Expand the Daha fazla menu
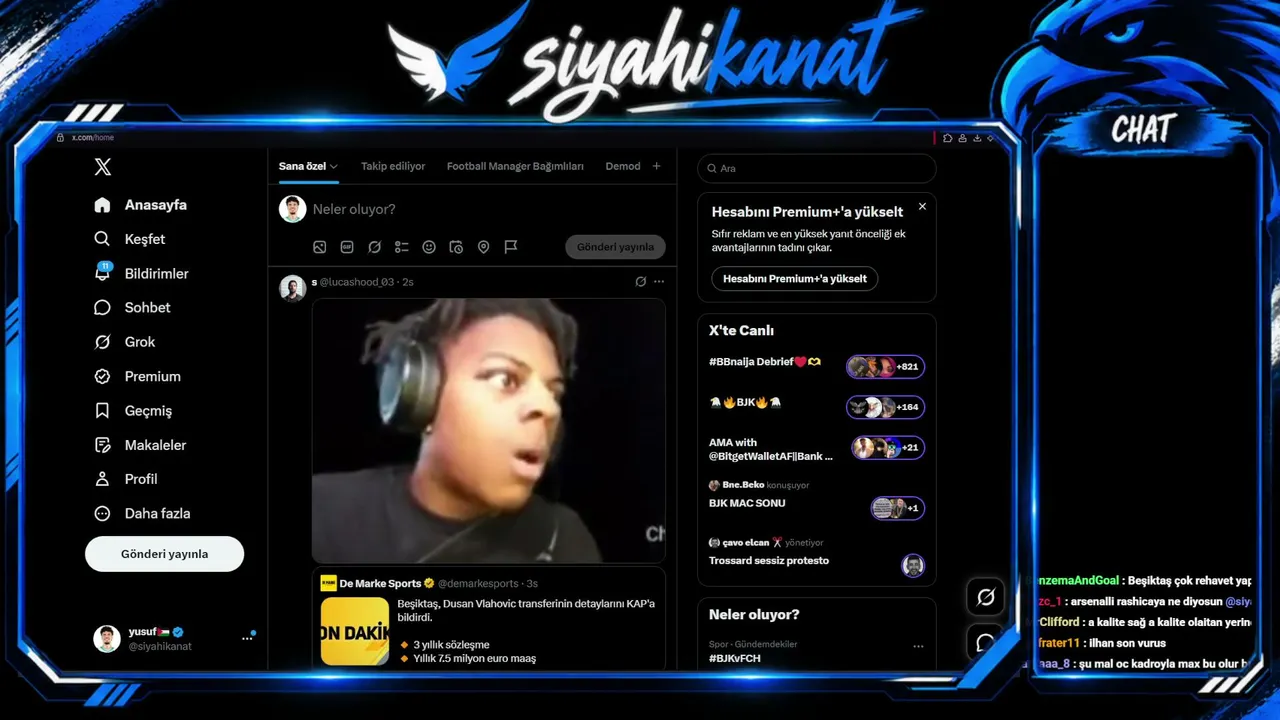Image resolution: width=1280 pixels, height=720 pixels. [142, 513]
